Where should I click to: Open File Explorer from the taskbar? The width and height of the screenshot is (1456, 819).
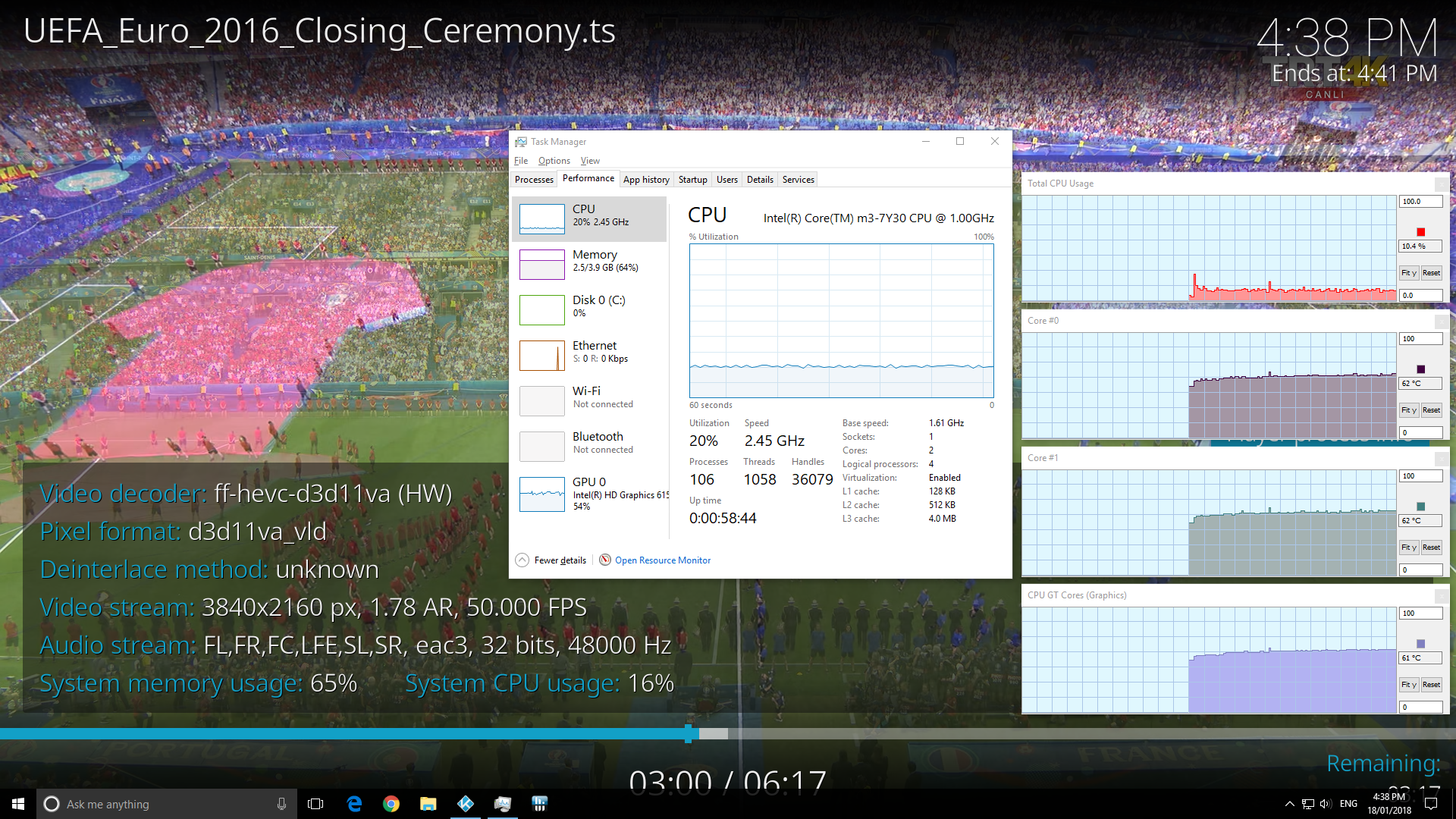pyautogui.click(x=428, y=804)
